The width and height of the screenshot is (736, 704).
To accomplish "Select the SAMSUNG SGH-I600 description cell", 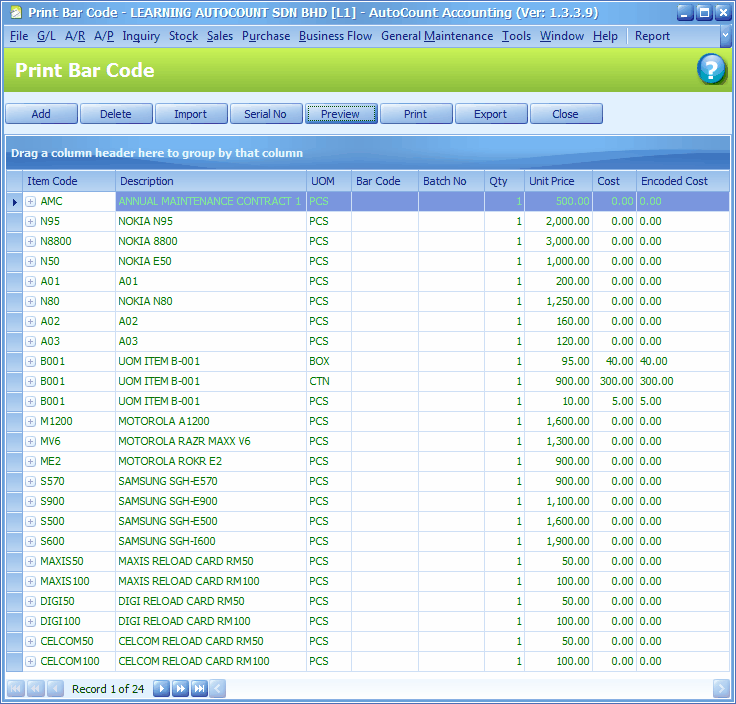I will [x=211, y=542].
